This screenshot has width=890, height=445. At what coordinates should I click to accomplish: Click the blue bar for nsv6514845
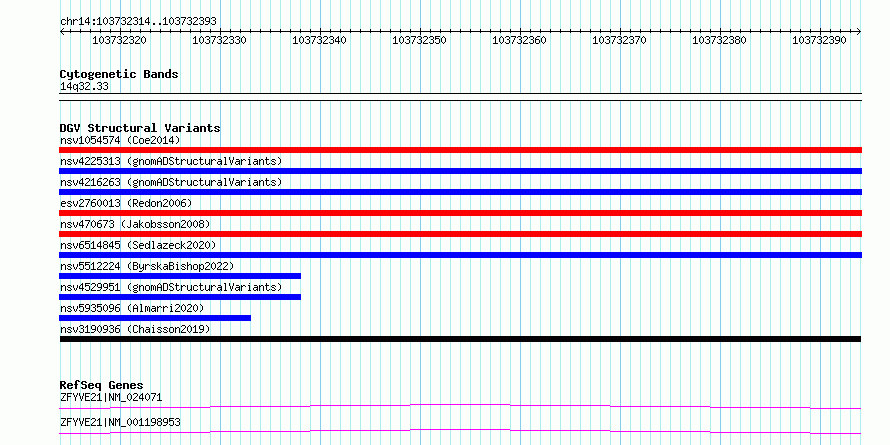[461, 255]
